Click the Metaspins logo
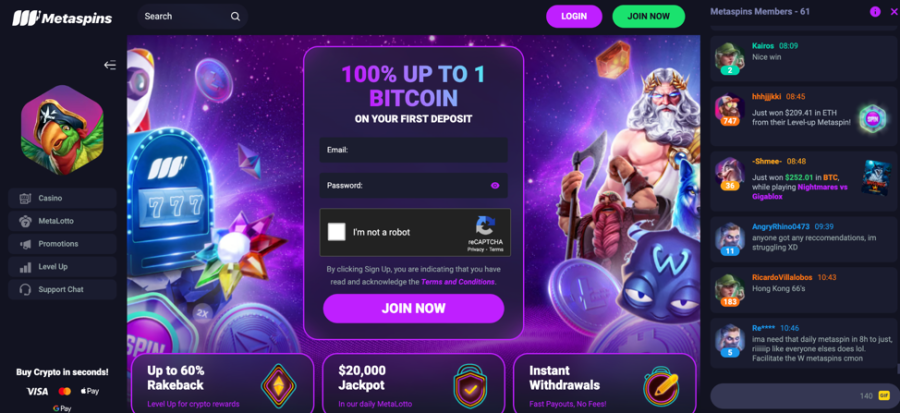Image resolution: width=900 pixels, height=413 pixels. (x=62, y=18)
